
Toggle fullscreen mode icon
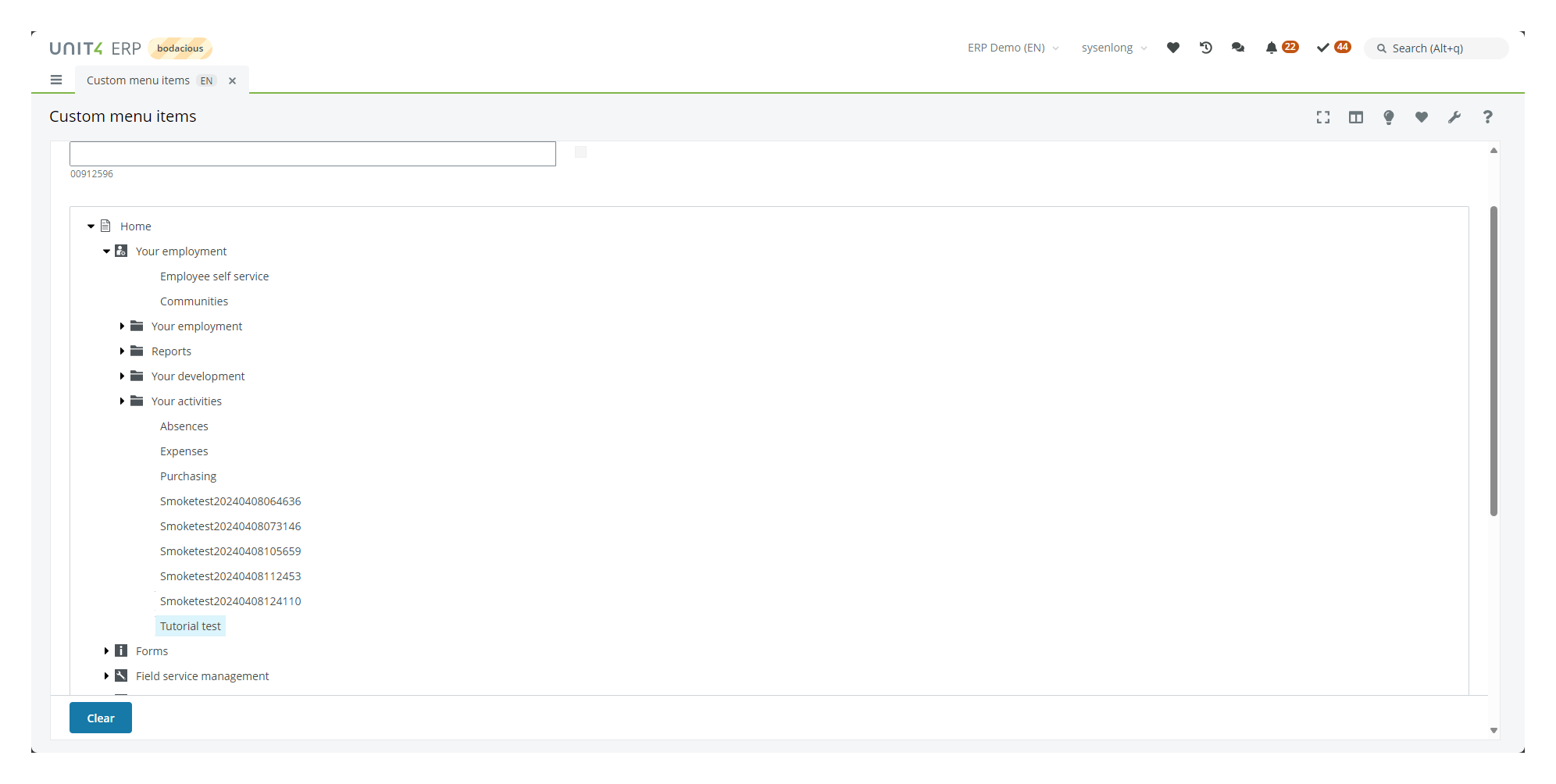[x=1322, y=117]
